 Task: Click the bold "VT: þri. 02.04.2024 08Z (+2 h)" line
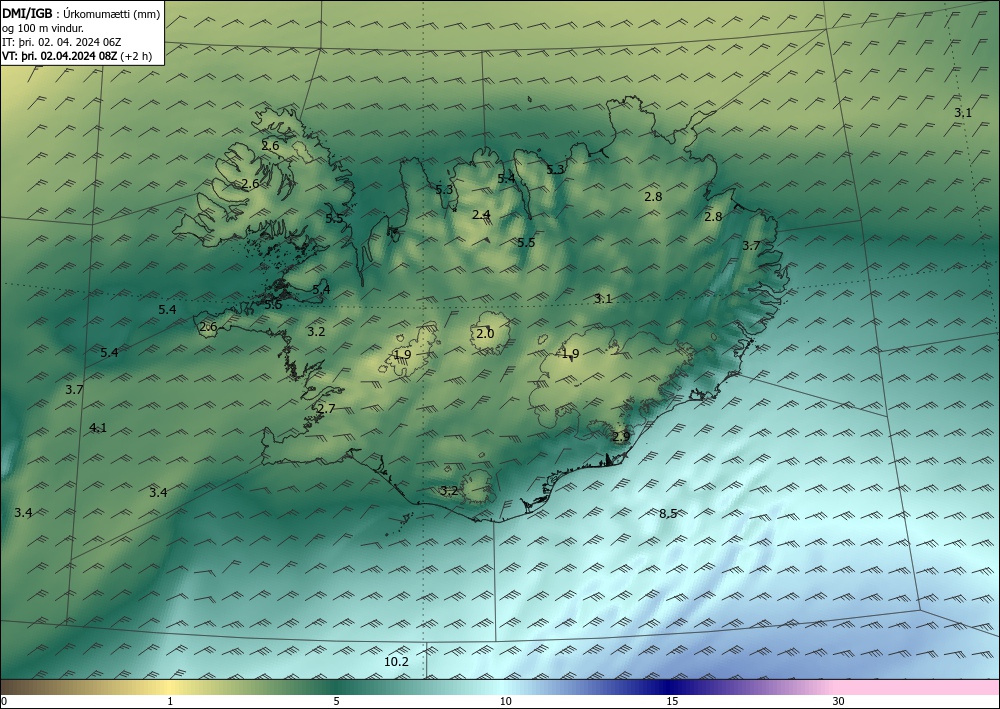click(x=77, y=56)
